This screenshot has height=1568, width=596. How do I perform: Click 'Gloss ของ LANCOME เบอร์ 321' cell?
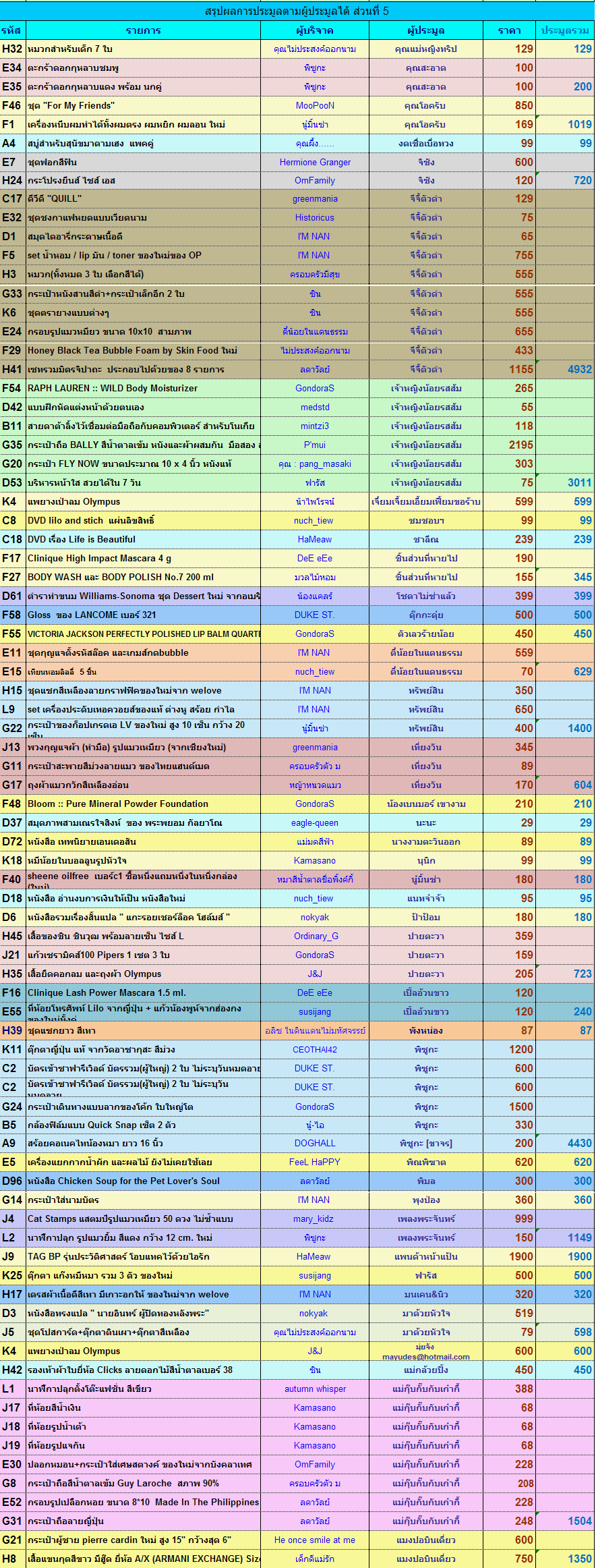pyautogui.click(x=143, y=615)
